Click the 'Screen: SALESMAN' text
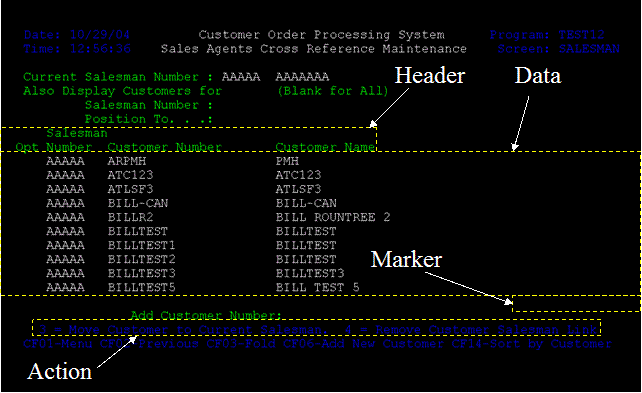Viewport: 642px width, 393px height. [x=558, y=49]
